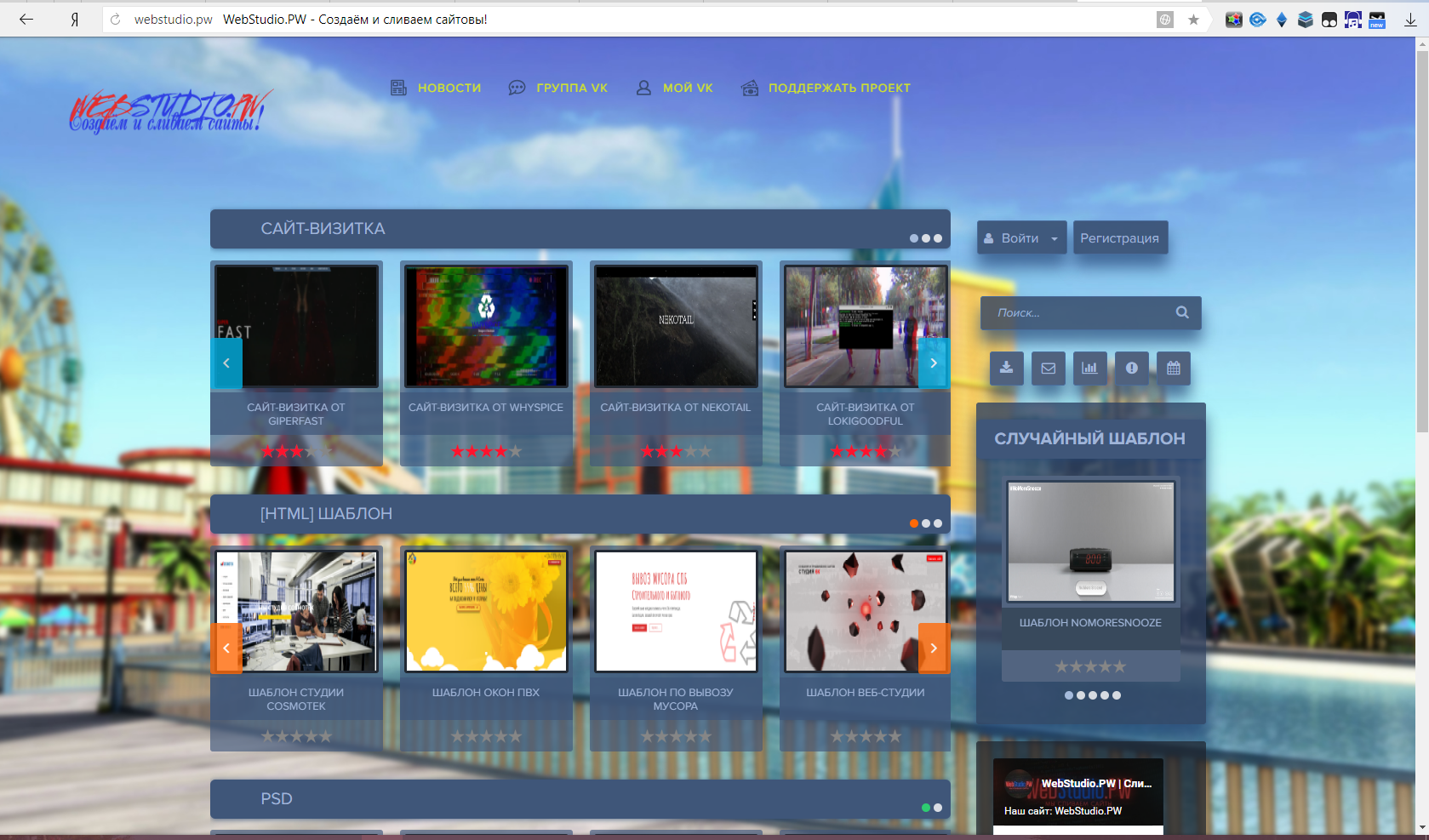Open the Новости menu item
1429x840 pixels.
[449, 88]
